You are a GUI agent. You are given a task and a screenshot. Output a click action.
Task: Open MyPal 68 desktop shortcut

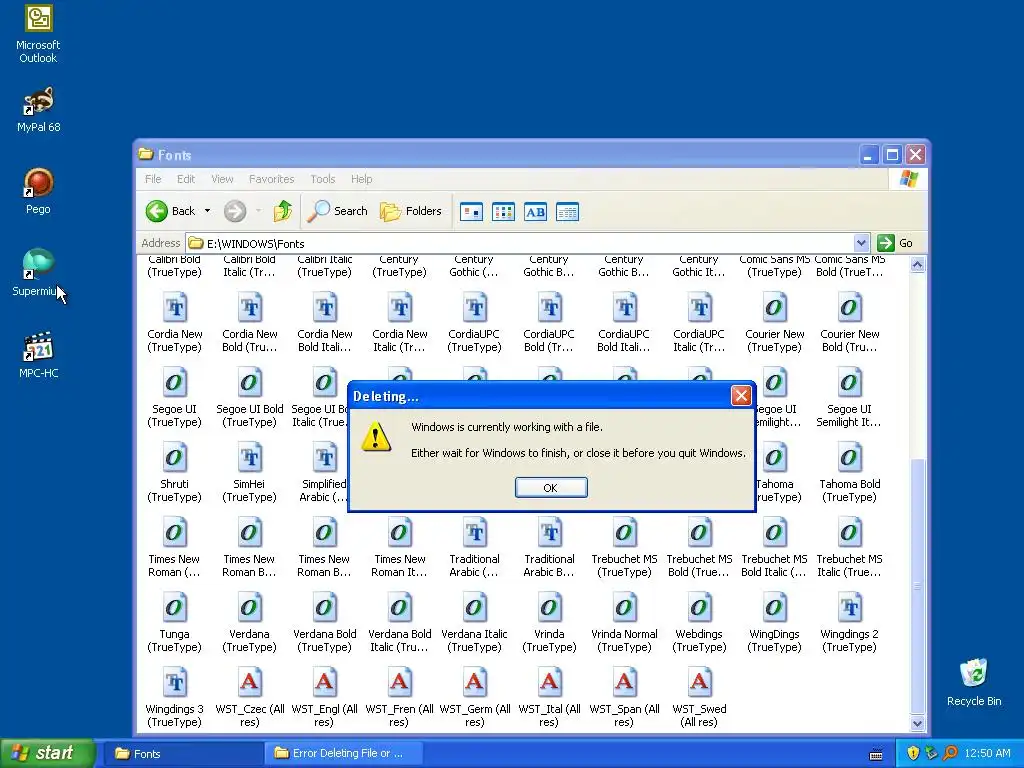pos(38,109)
